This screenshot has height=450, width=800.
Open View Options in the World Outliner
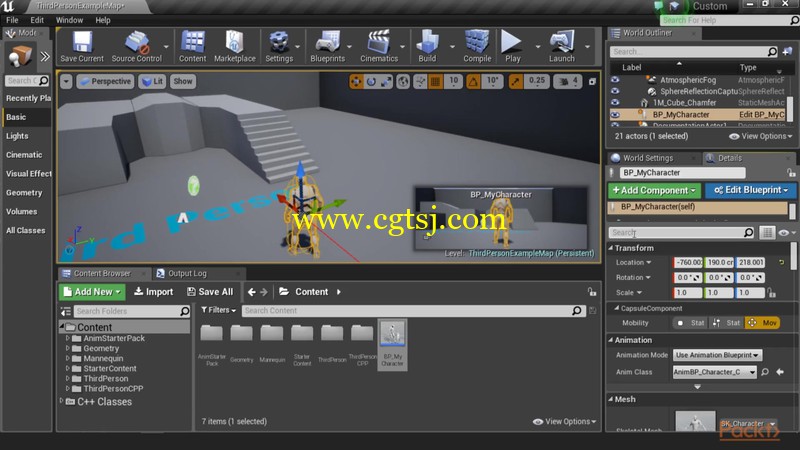[x=761, y=136]
